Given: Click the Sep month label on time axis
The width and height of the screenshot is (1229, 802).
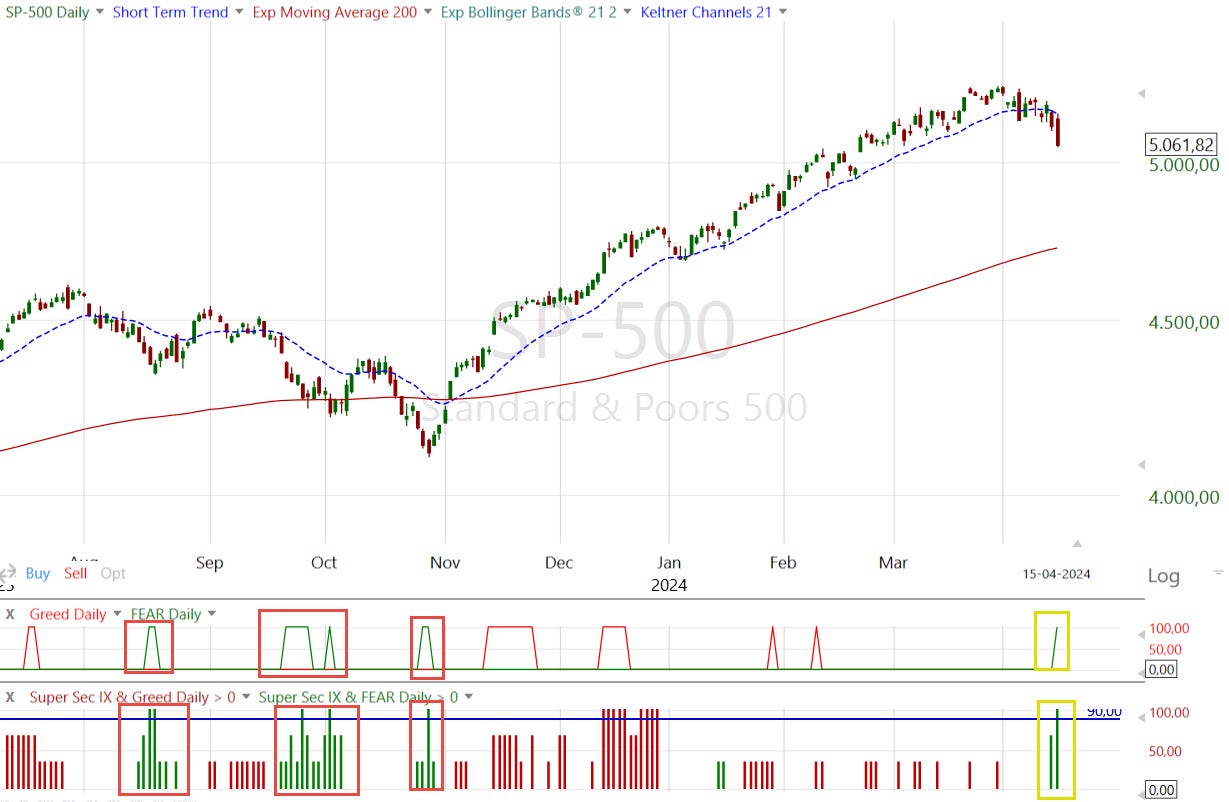Looking at the screenshot, I should coord(209,563).
